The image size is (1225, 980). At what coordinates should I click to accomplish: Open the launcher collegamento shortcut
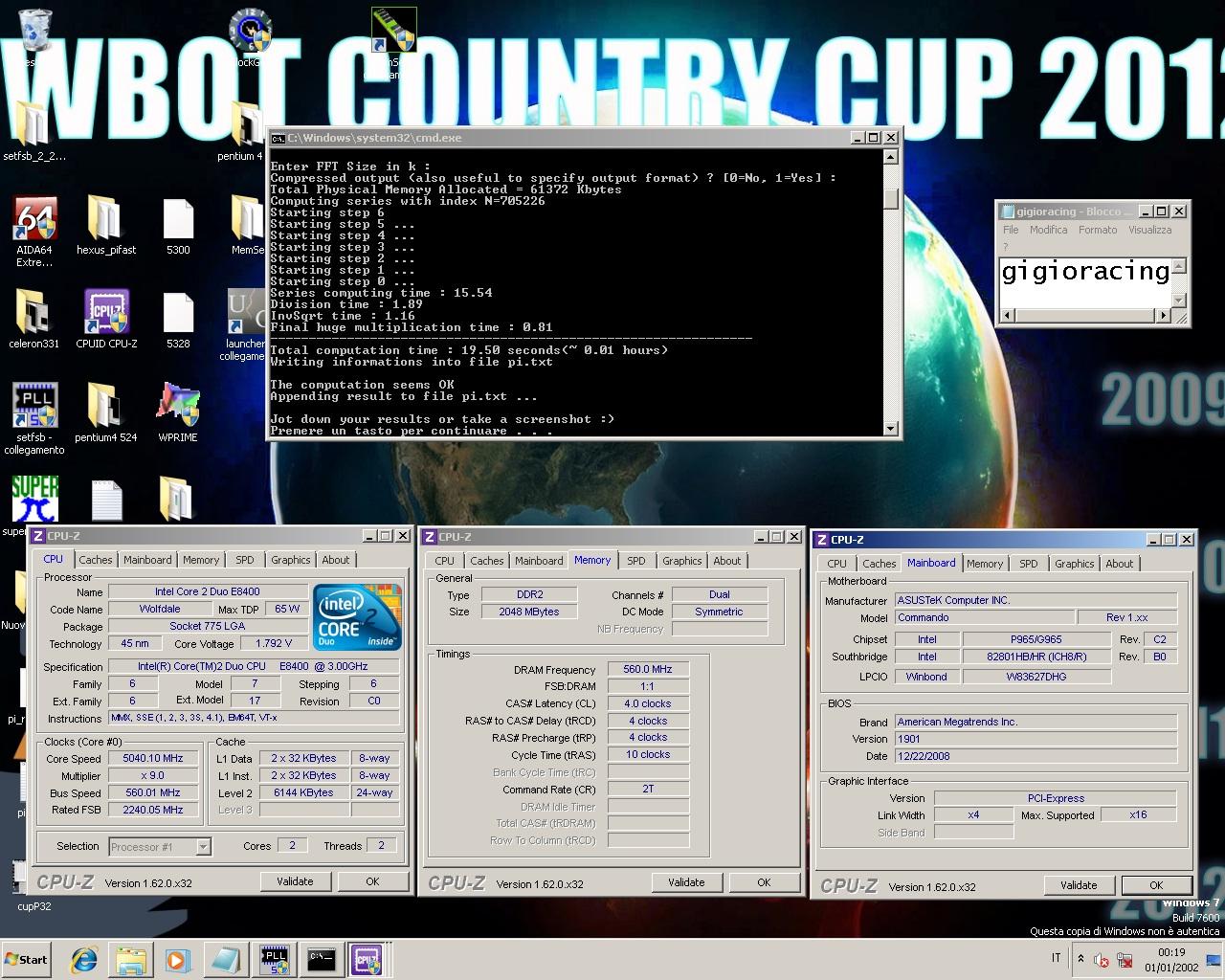[x=247, y=325]
